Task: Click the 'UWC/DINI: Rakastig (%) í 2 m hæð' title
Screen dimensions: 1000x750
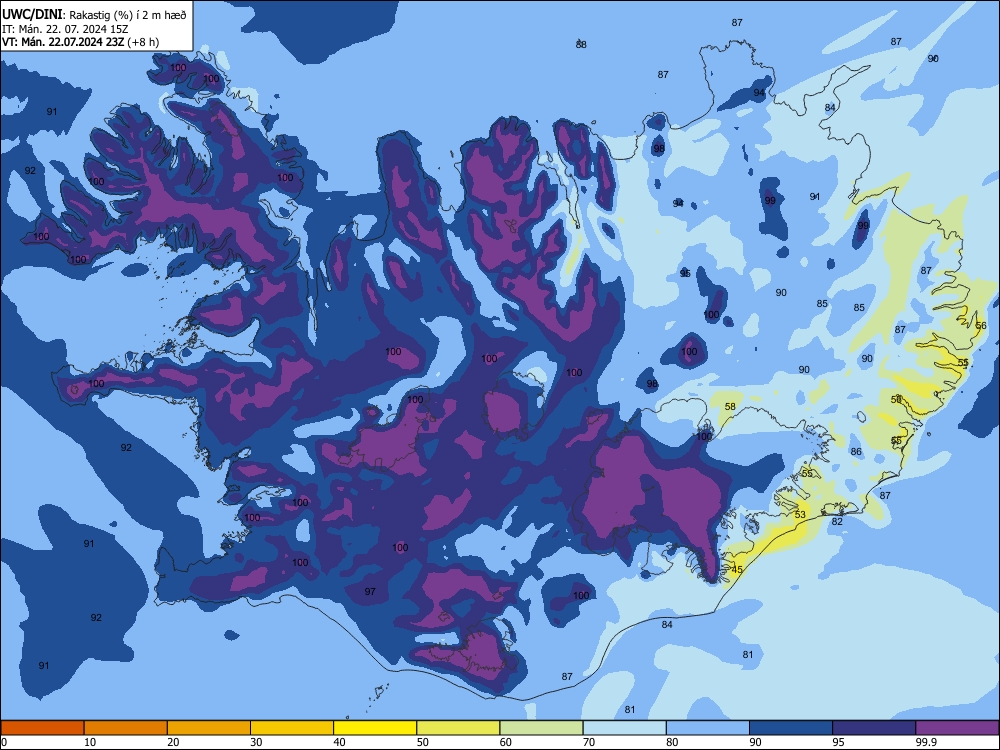Action: [94, 15]
